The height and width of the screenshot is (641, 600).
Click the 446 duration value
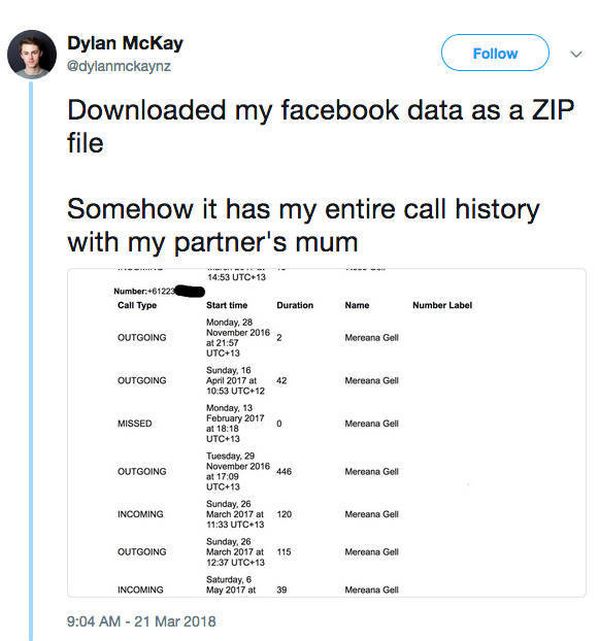(284, 471)
